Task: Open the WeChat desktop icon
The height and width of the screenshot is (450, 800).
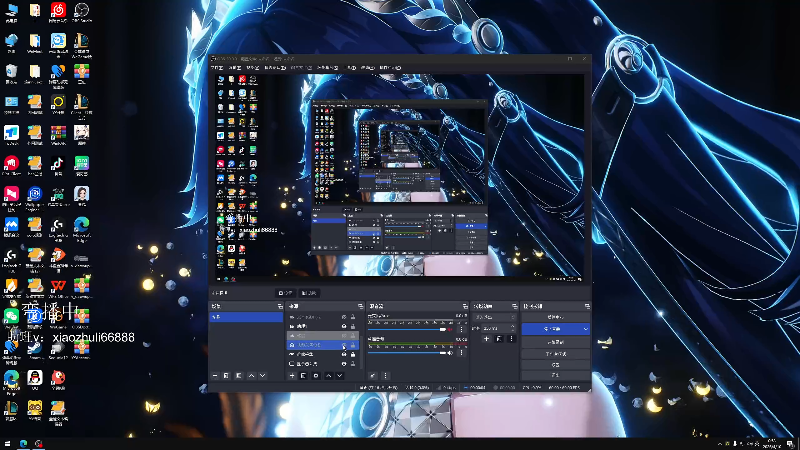Action: [x=11, y=318]
